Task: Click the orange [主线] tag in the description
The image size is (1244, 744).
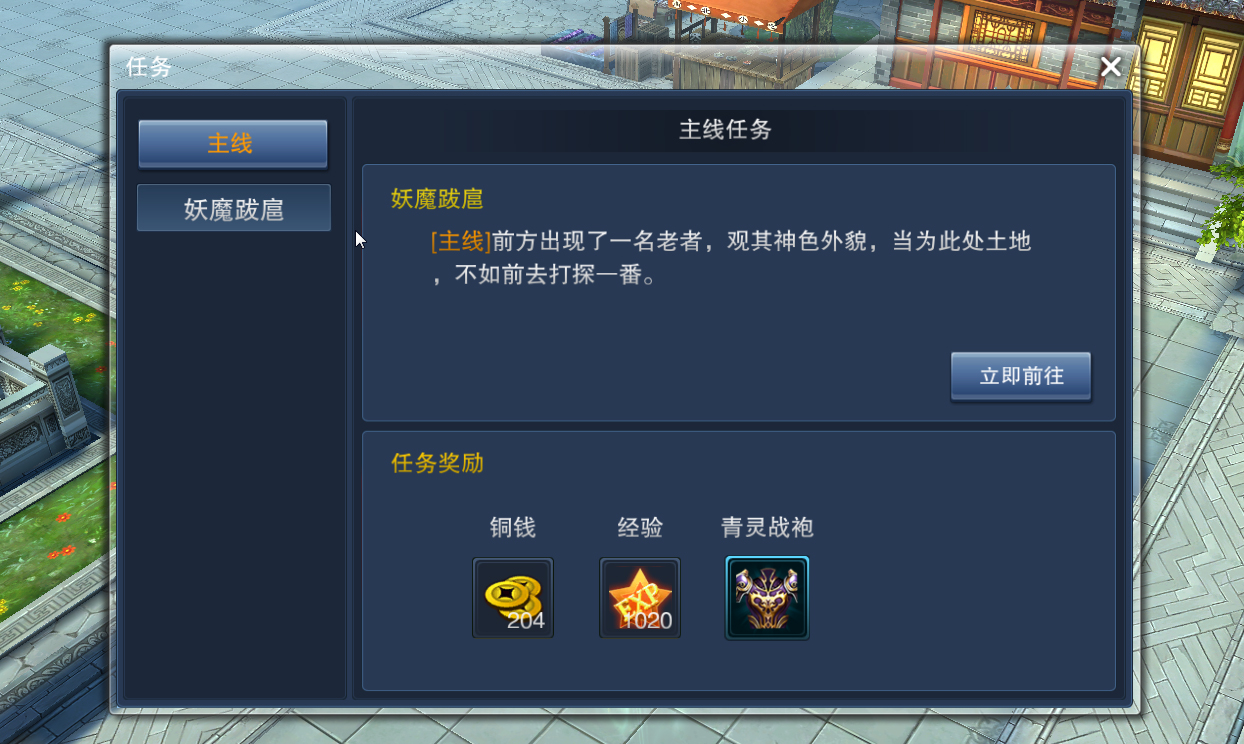Action: (461, 241)
